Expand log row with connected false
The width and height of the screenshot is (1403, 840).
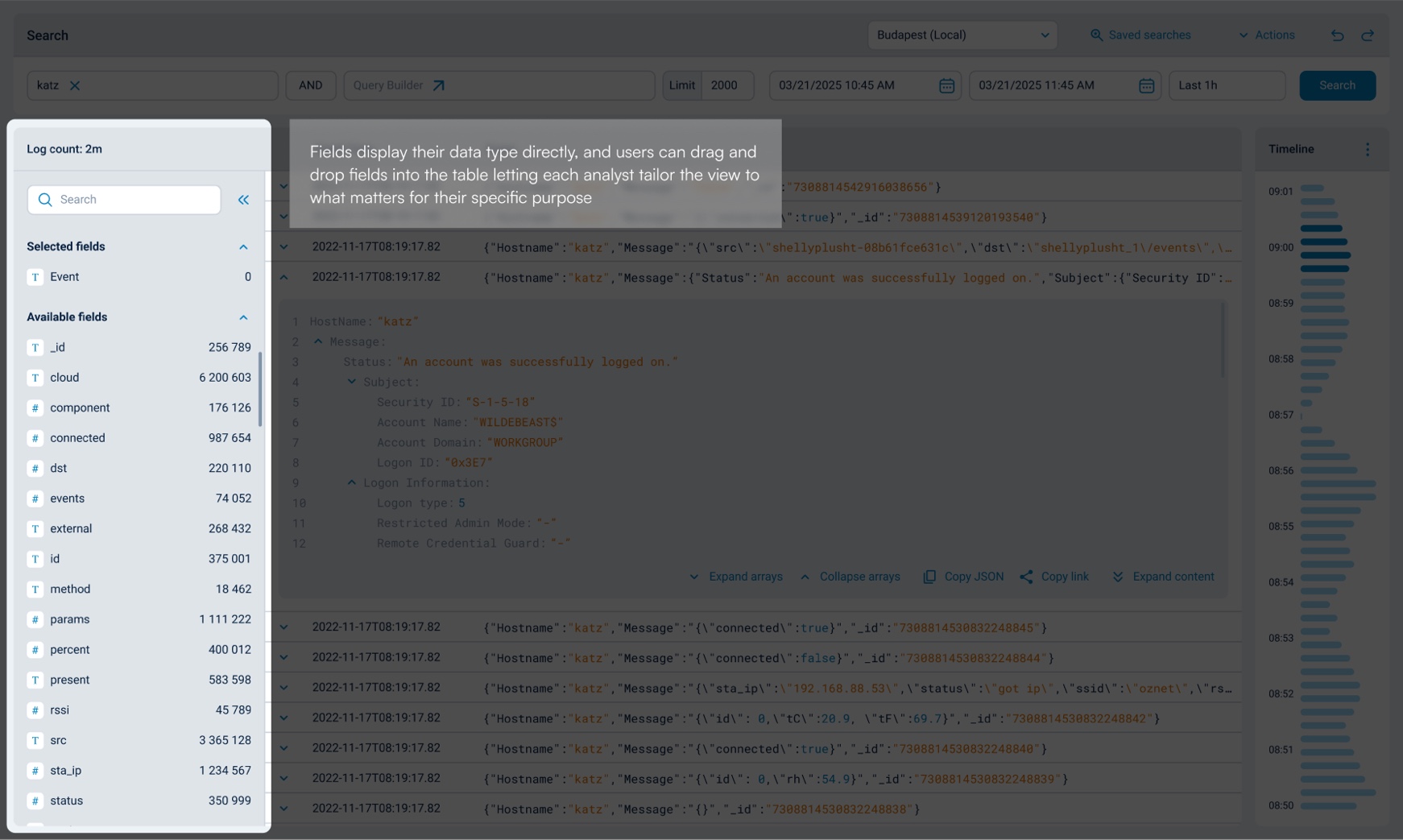coord(284,658)
